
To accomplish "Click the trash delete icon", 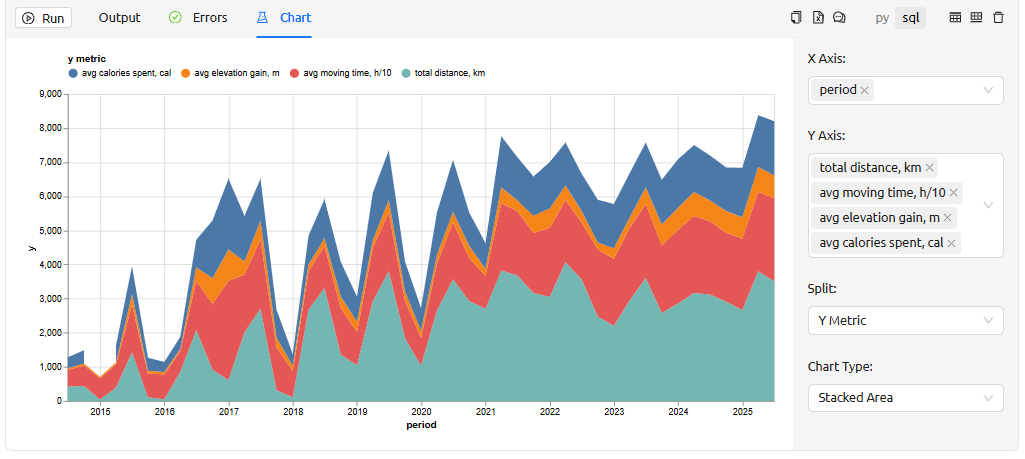I will 998,18.
